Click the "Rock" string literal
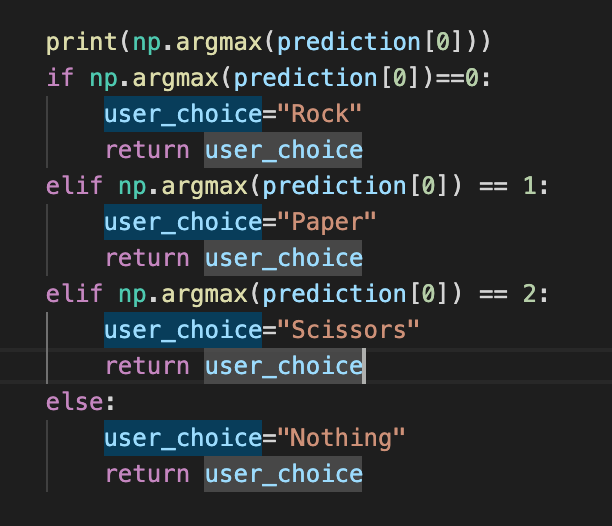The height and width of the screenshot is (526, 612). (x=319, y=114)
